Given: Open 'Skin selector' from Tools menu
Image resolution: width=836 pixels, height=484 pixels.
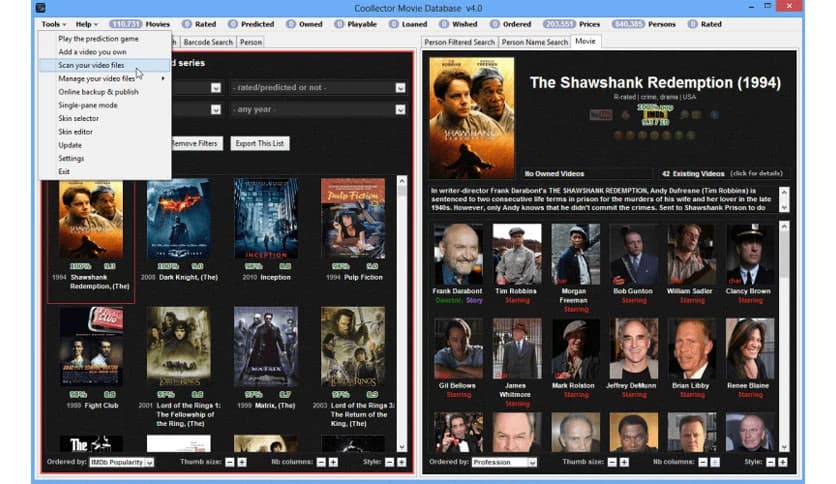Looking at the screenshot, I should pos(105,118).
